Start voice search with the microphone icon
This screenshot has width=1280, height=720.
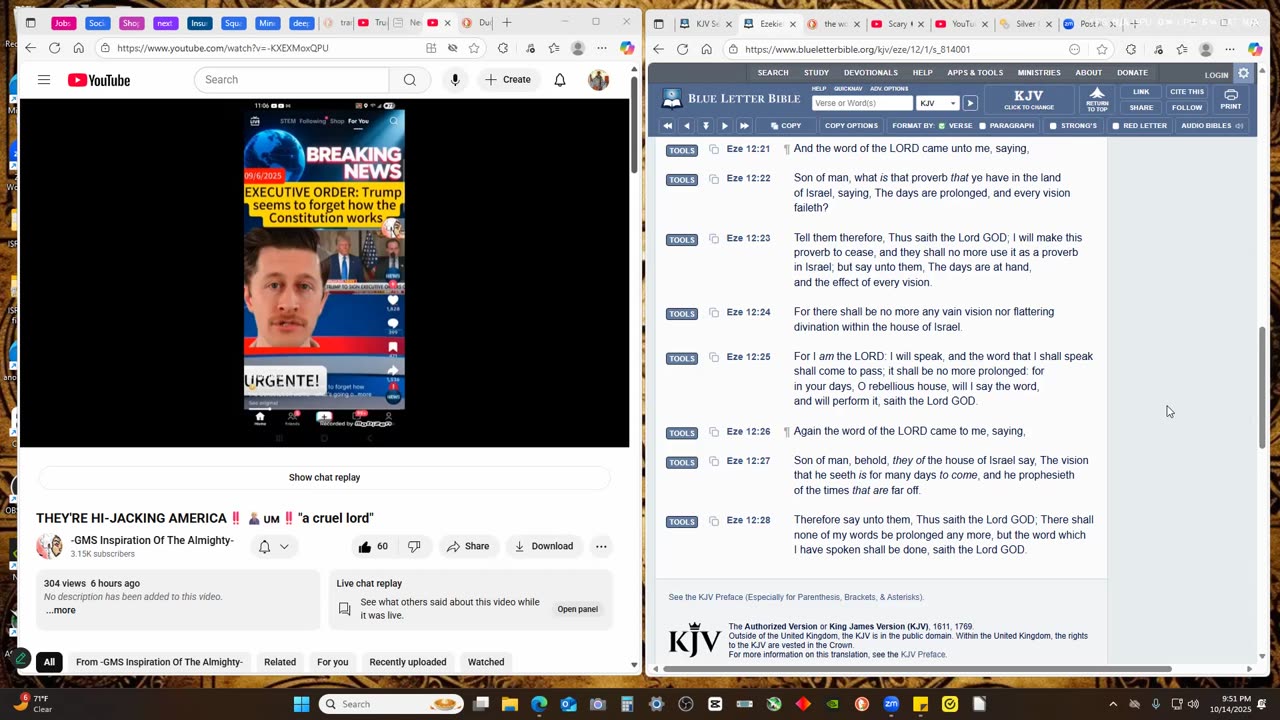(455, 80)
